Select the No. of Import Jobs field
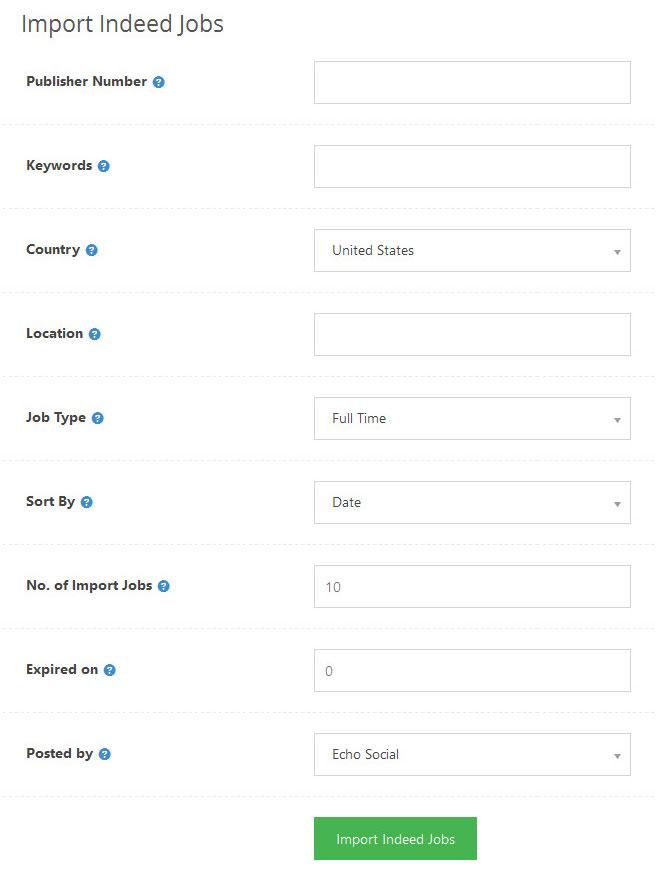656x878 pixels. pos(472,586)
